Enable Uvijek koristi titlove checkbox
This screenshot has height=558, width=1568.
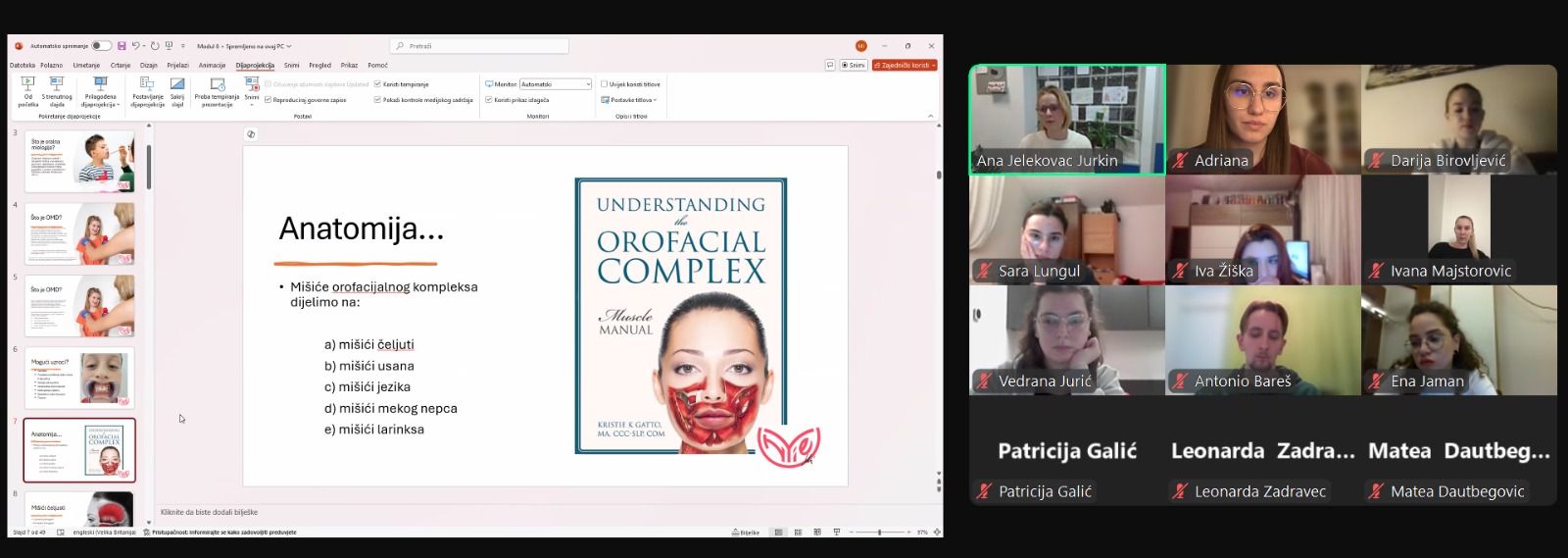pos(605,84)
